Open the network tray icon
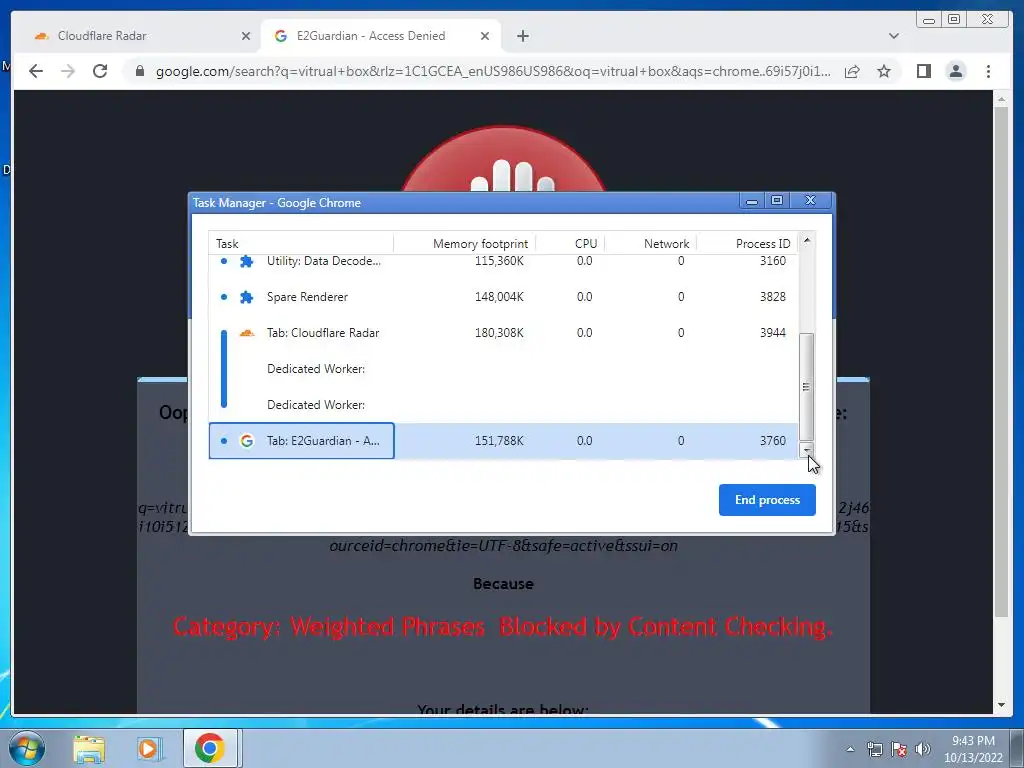 874,749
